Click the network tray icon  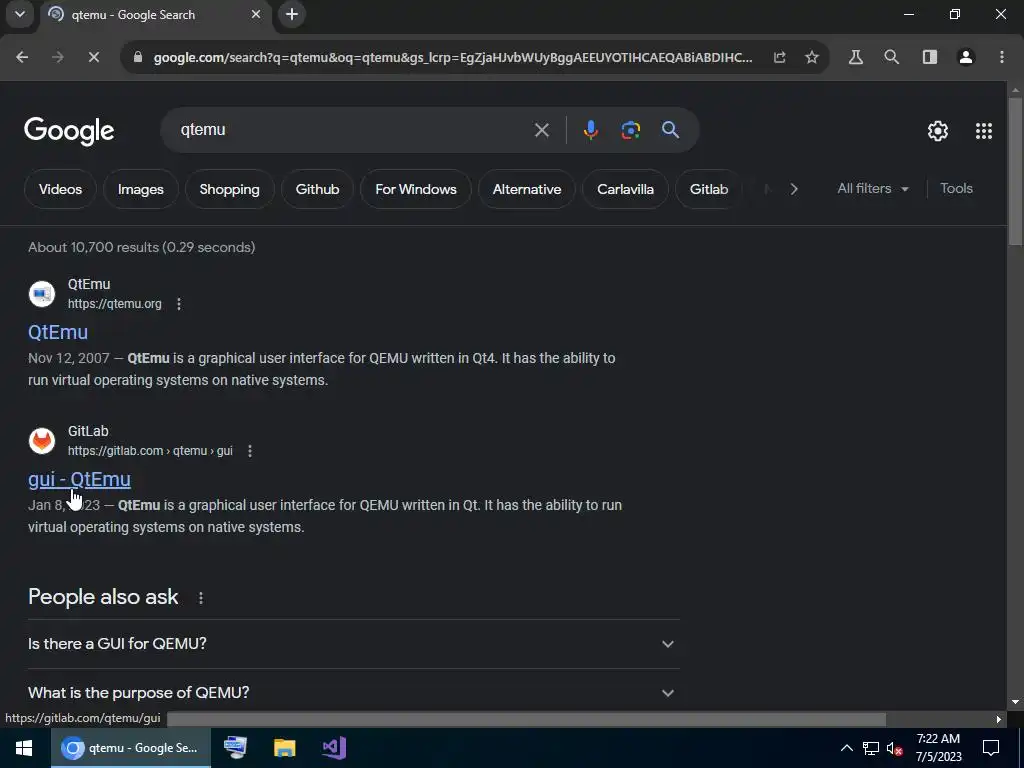pyautogui.click(x=871, y=748)
